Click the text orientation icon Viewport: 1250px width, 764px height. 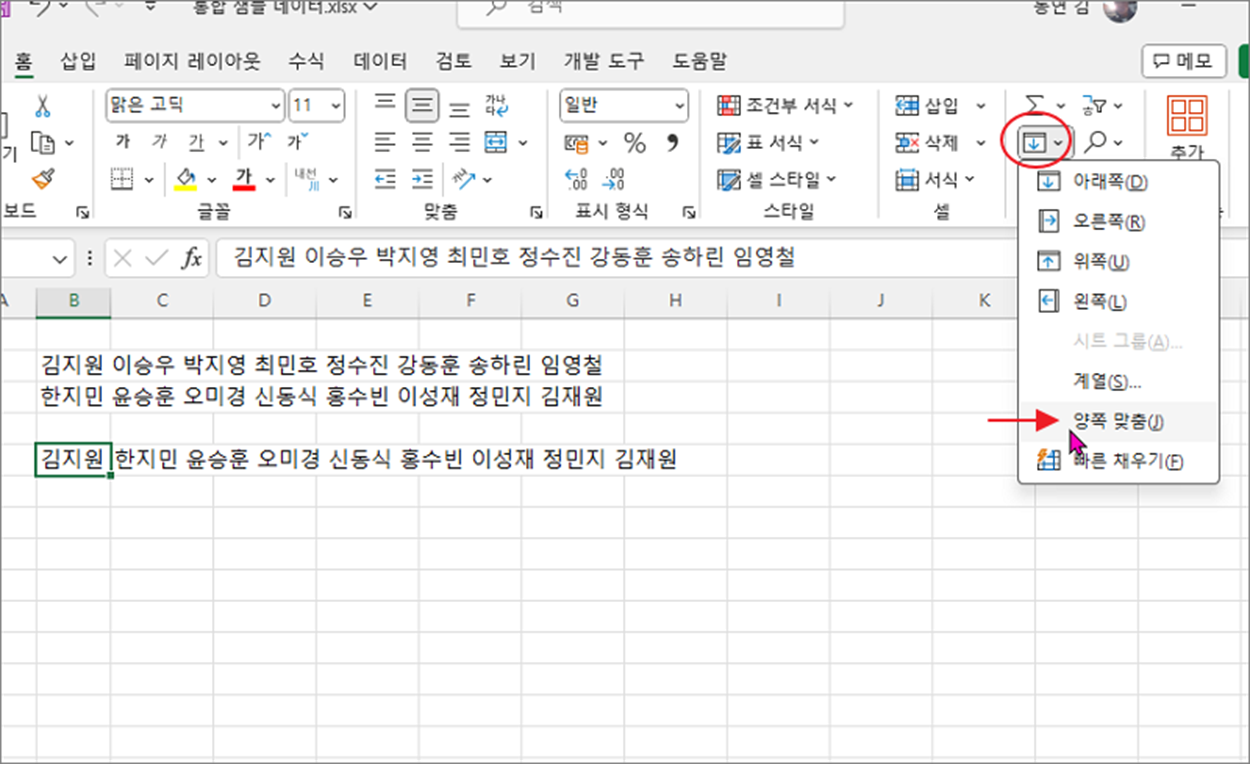[462, 179]
